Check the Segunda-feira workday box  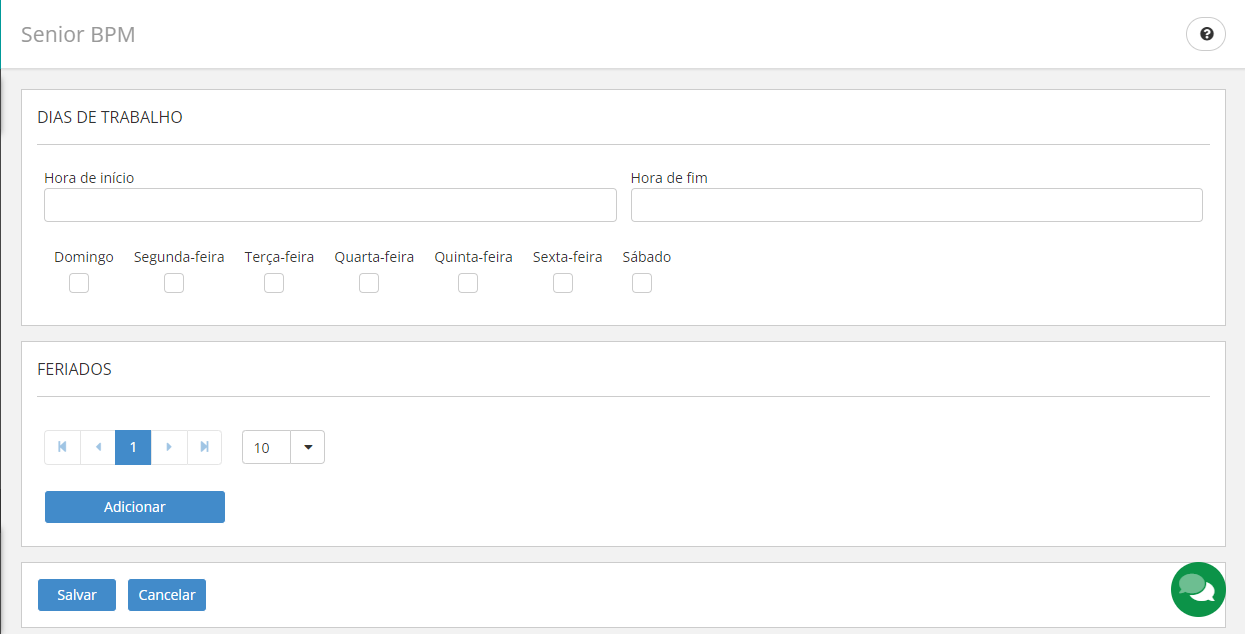click(174, 283)
